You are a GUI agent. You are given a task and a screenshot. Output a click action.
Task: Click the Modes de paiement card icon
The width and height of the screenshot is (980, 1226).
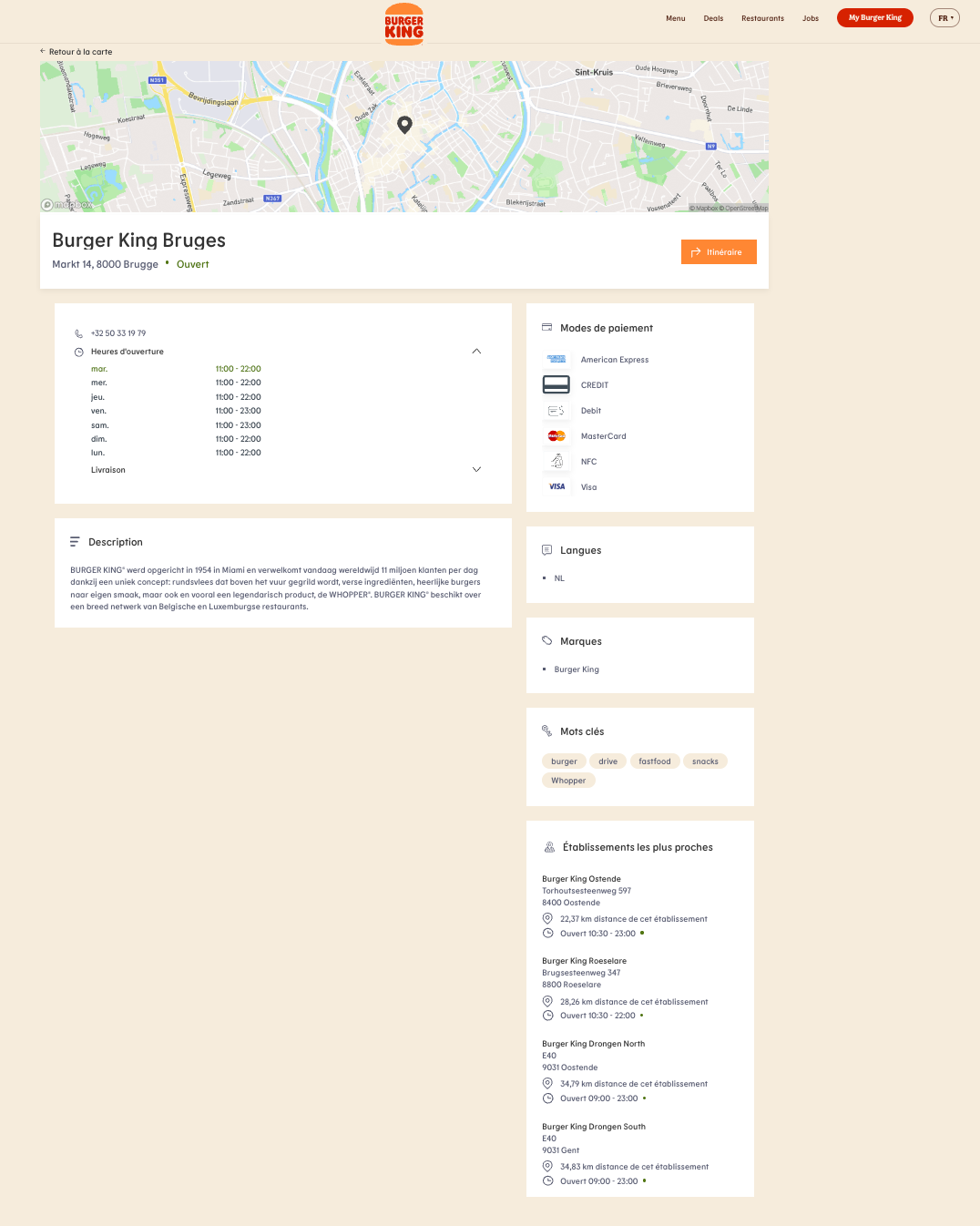pos(546,327)
